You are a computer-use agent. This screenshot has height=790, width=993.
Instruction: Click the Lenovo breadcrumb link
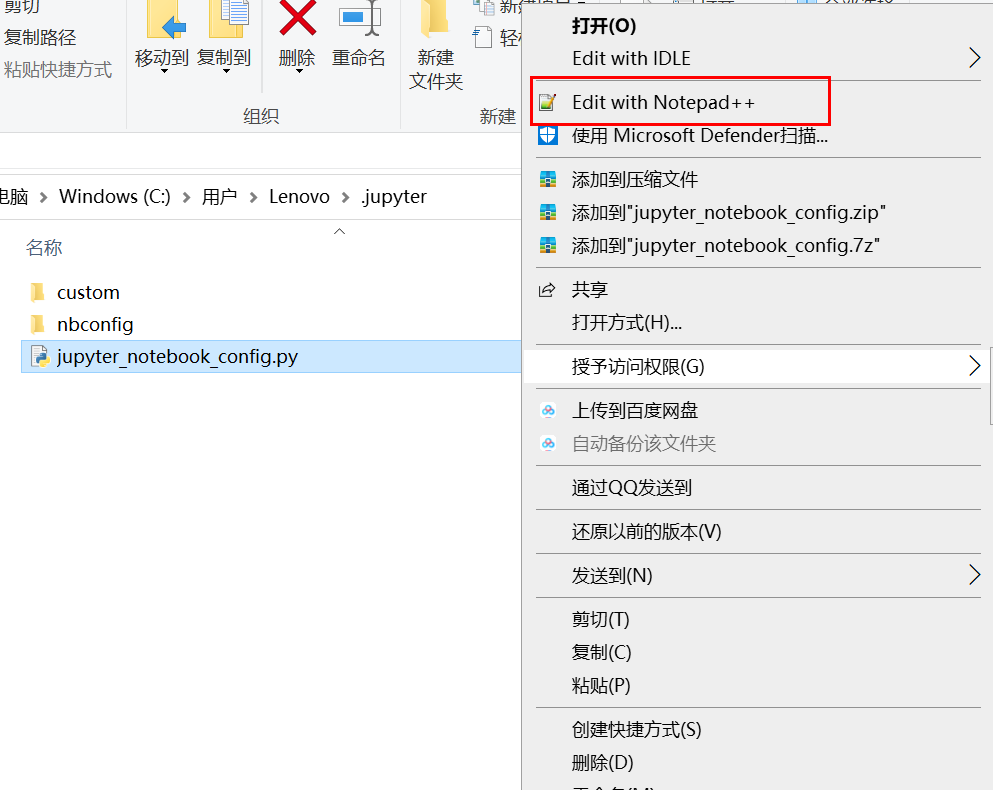coord(299,196)
